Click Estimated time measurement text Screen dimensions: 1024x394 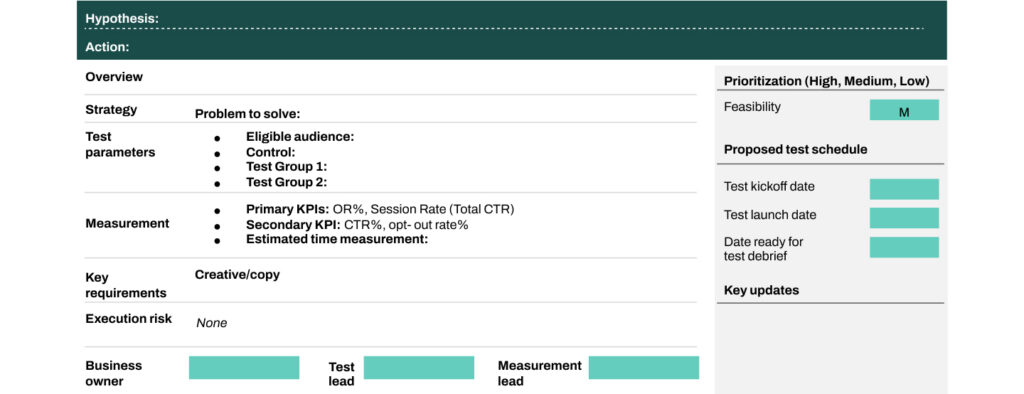pos(336,239)
